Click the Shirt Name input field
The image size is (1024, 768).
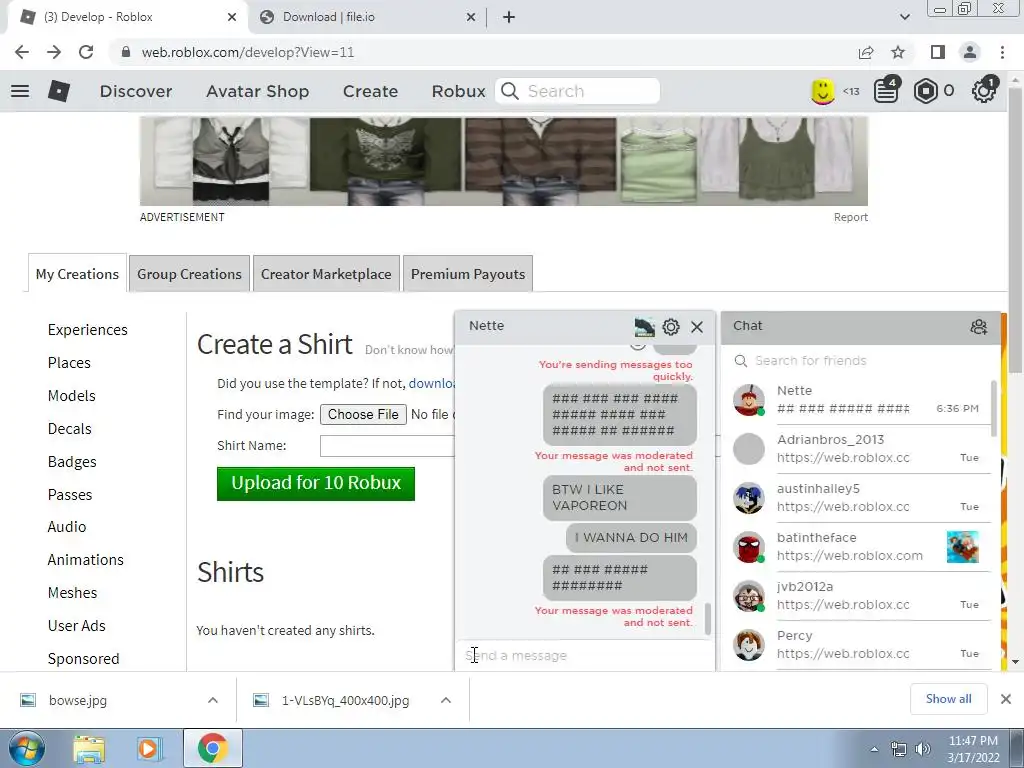pos(387,446)
